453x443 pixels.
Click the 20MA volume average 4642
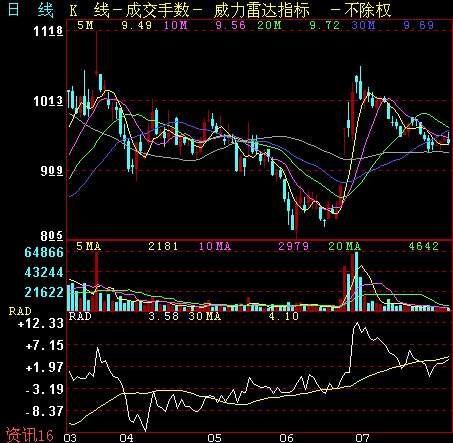(x=424, y=246)
